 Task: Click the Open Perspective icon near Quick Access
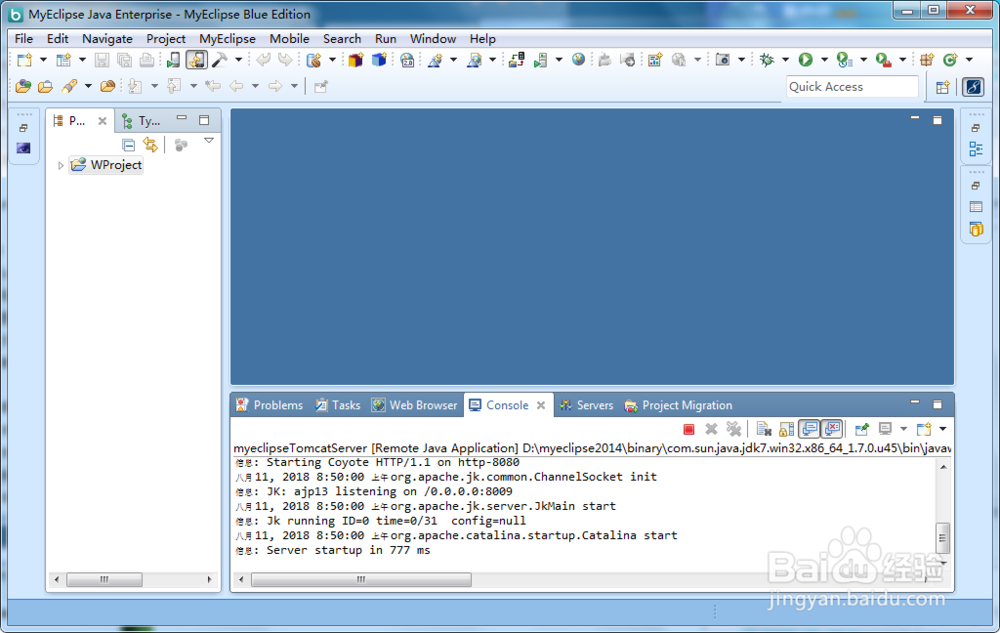(x=943, y=87)
